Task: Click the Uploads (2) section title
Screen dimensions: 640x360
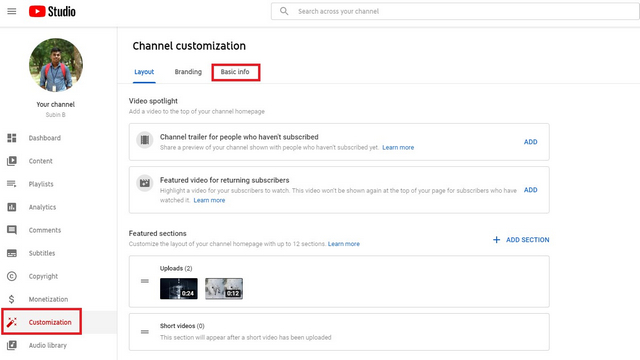Action: [176, 268]
